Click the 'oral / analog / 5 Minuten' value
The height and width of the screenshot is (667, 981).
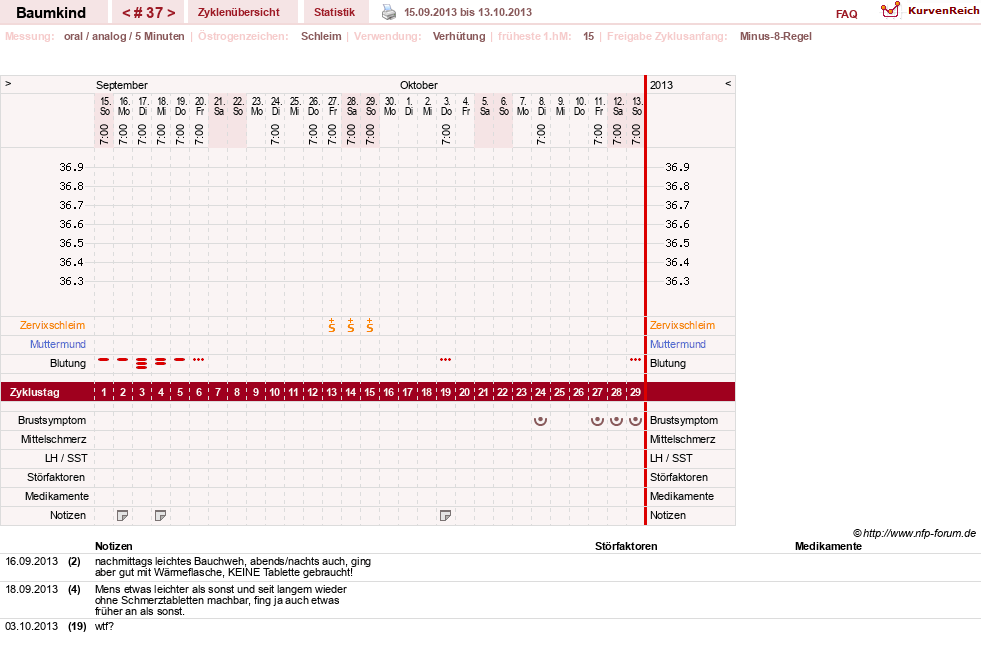pos(124,36)
